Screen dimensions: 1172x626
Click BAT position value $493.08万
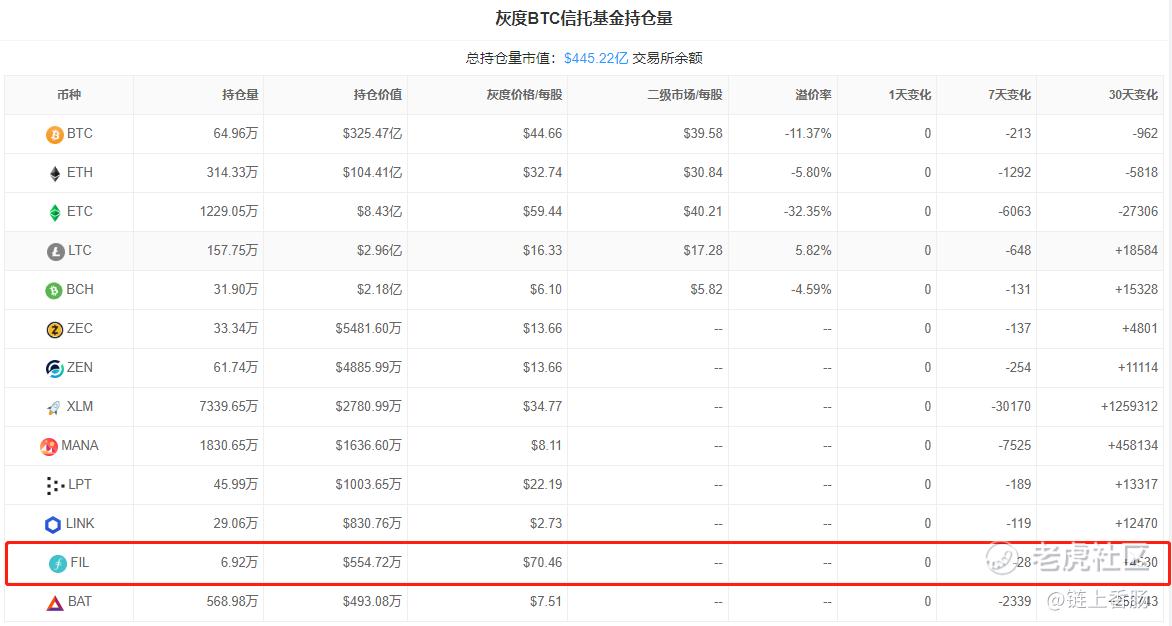372,601
